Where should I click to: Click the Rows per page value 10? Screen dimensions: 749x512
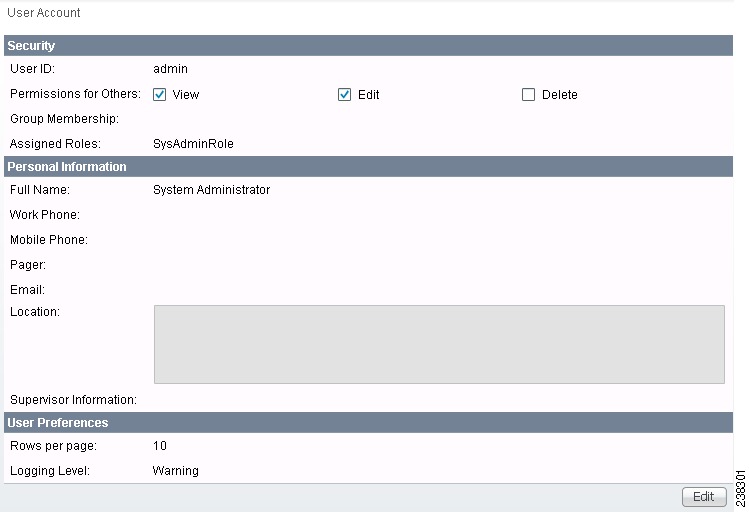(x=160, y=446)
